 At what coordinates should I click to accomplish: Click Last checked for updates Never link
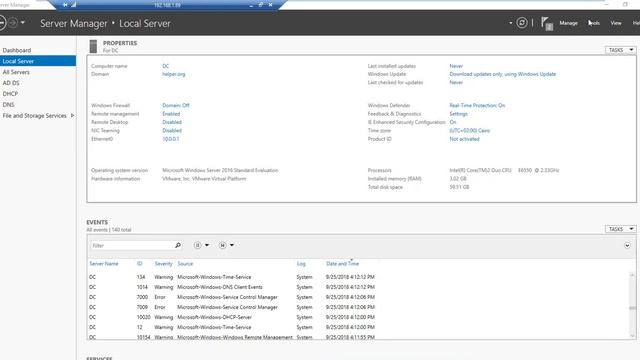(x=456, y=82)
